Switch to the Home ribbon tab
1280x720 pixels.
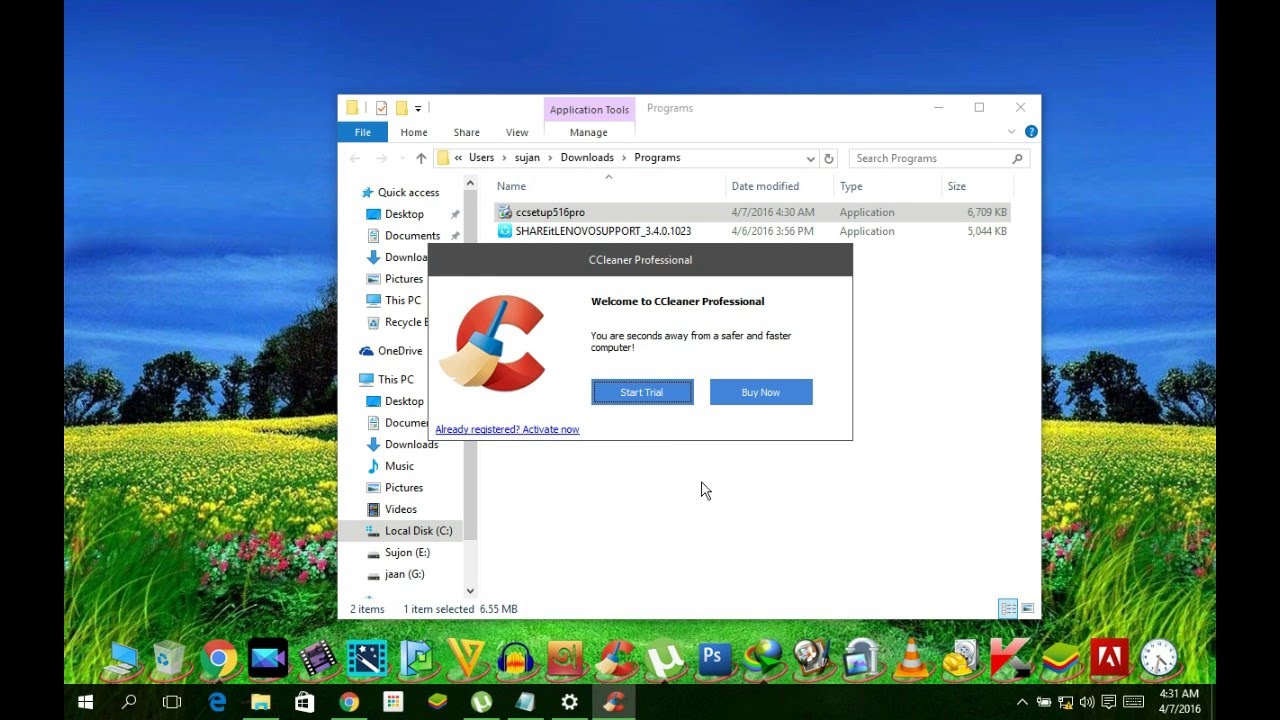point(414,132)
